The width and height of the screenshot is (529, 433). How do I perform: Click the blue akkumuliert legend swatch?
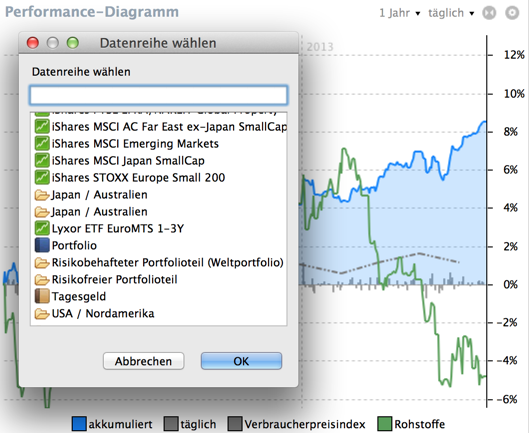click(x=79, y=424)
